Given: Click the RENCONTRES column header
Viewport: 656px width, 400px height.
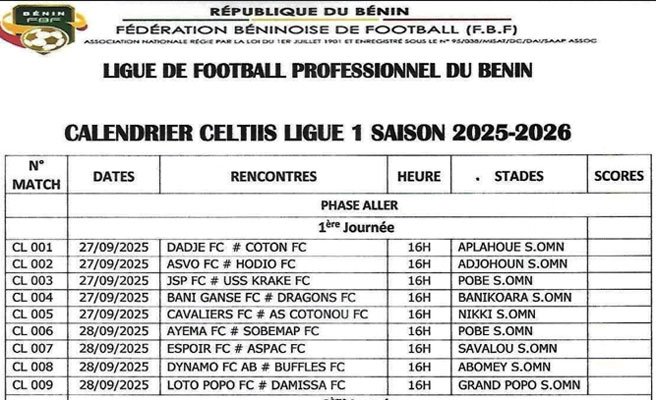Looking at the screenshot, I should pos(273,176).
